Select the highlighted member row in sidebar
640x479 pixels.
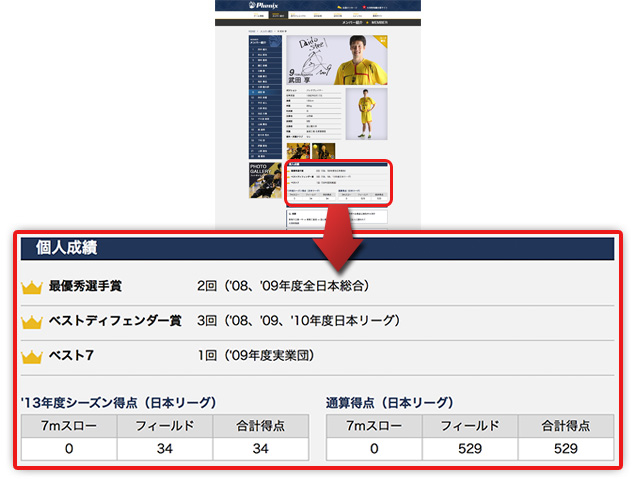265,92
